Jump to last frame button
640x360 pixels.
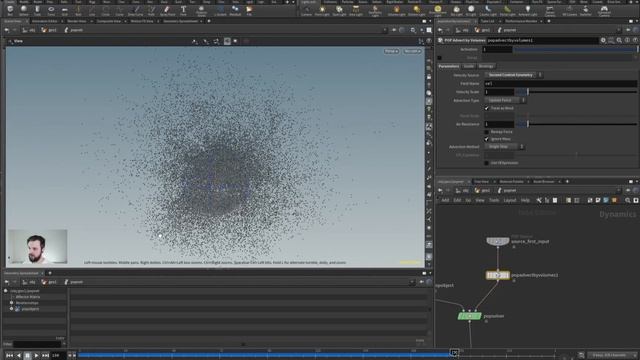[x=45, y=356]
